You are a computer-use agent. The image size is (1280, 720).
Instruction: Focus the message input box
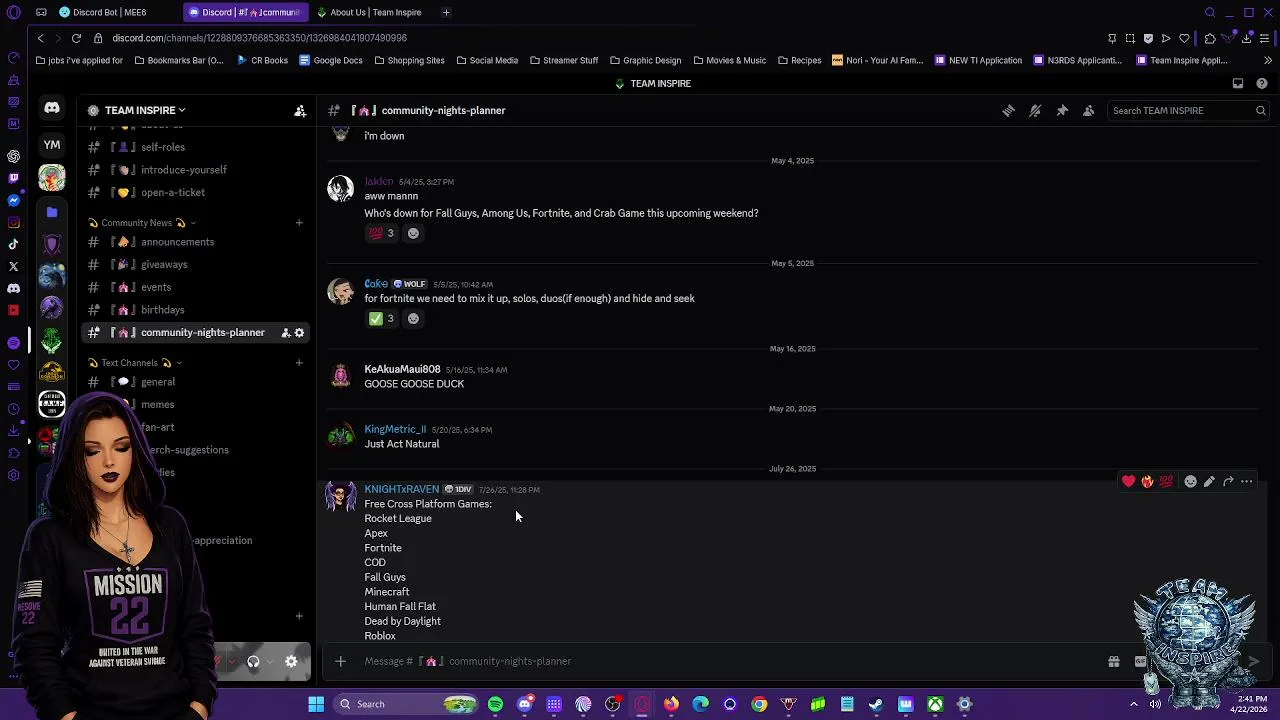[730, 661]
